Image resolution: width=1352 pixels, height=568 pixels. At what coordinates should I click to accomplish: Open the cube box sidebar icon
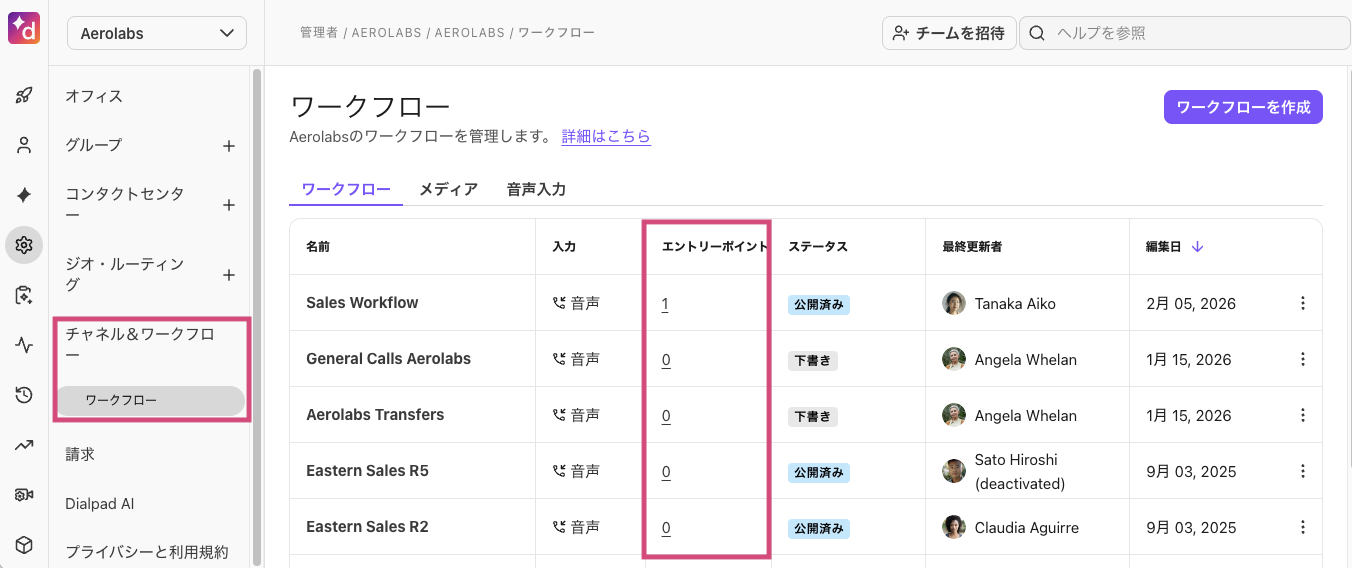click(24, 545)
